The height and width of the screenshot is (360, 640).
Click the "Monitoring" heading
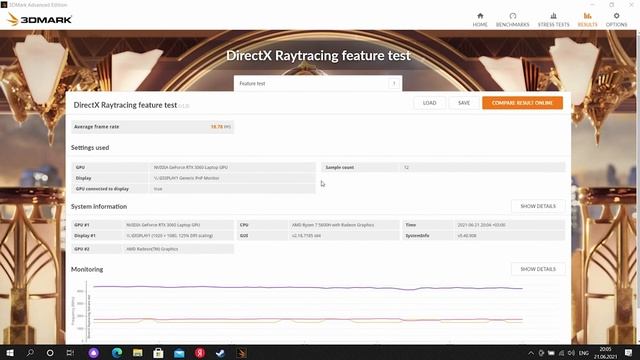click(x=87, y=269)
